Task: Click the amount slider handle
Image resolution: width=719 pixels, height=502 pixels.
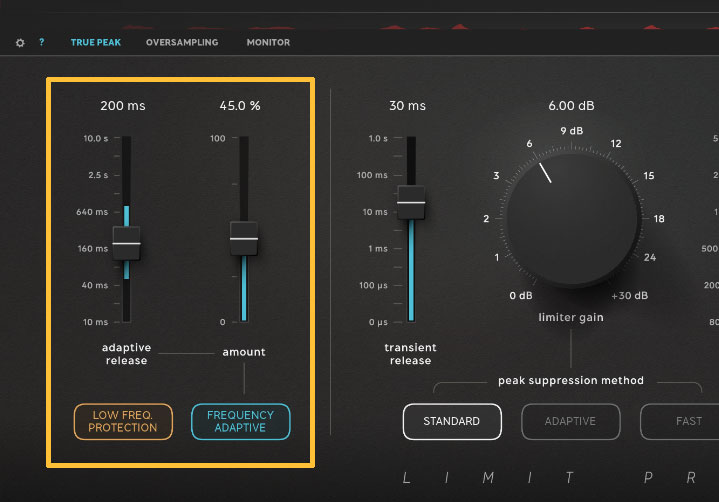Action: 244,238
